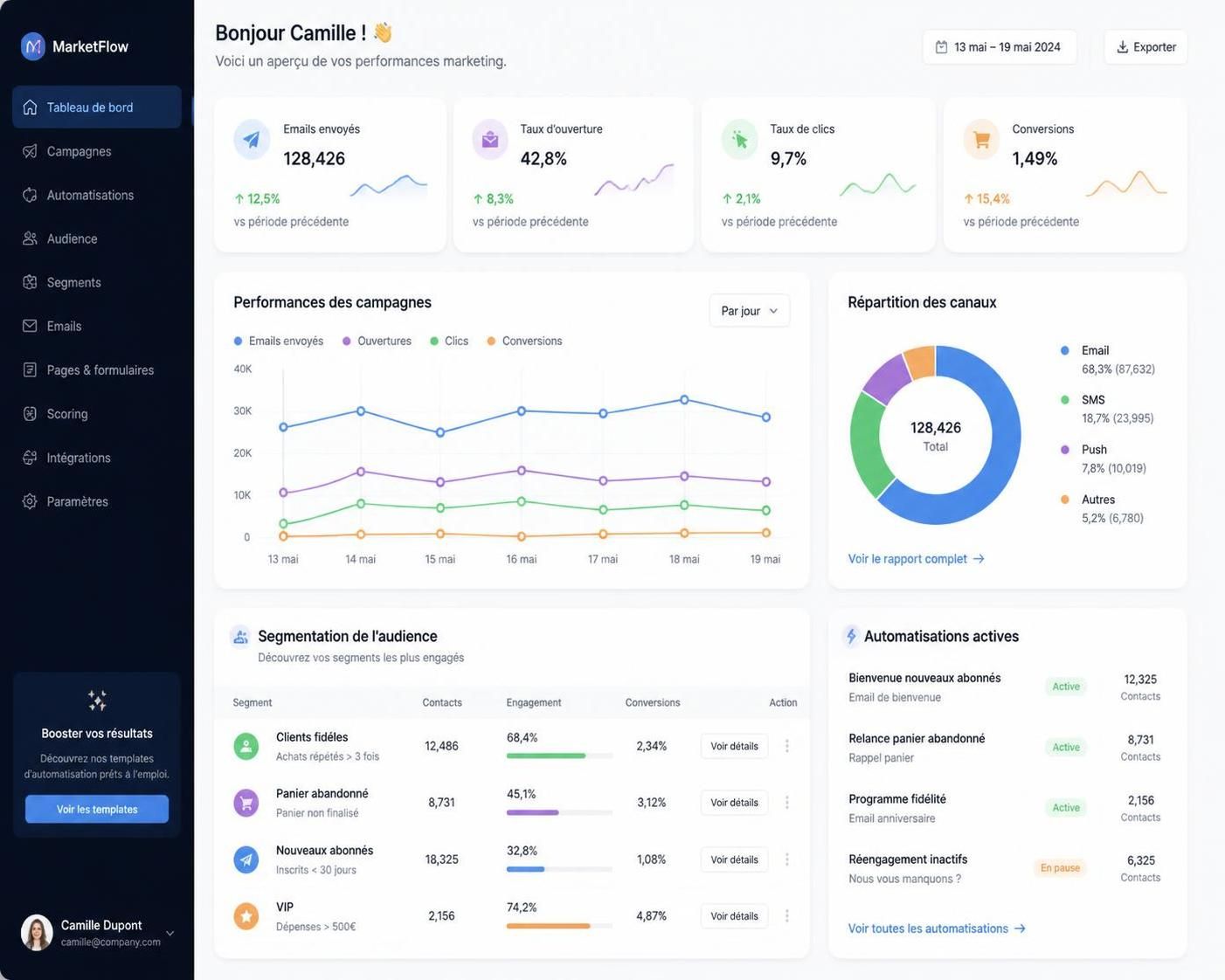1225x980 pixels.
Task: Navigate to Scoring in the sidebar
Action: coord(97,414)
